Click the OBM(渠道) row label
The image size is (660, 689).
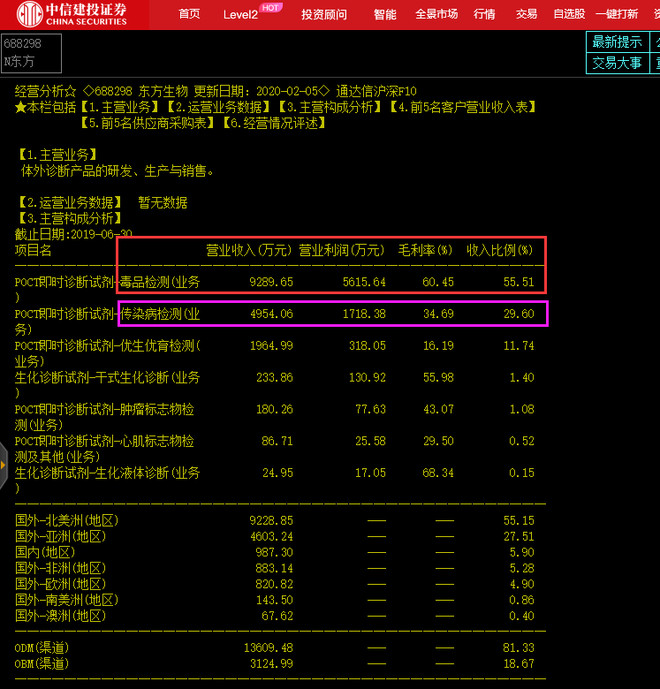42,664
